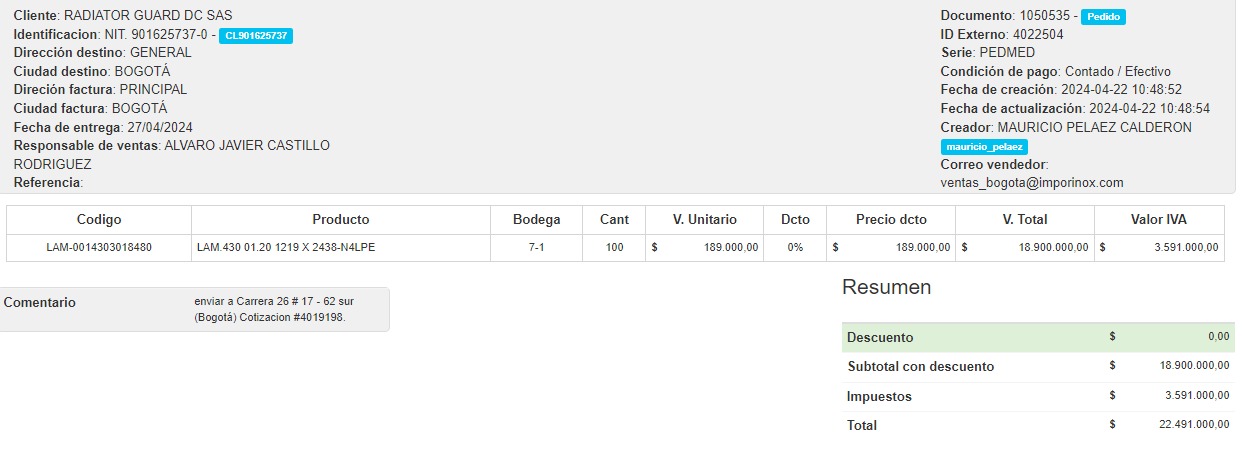Click the Impuestos summary row
Viewport: 1242px width, 454px height.
1037,396
